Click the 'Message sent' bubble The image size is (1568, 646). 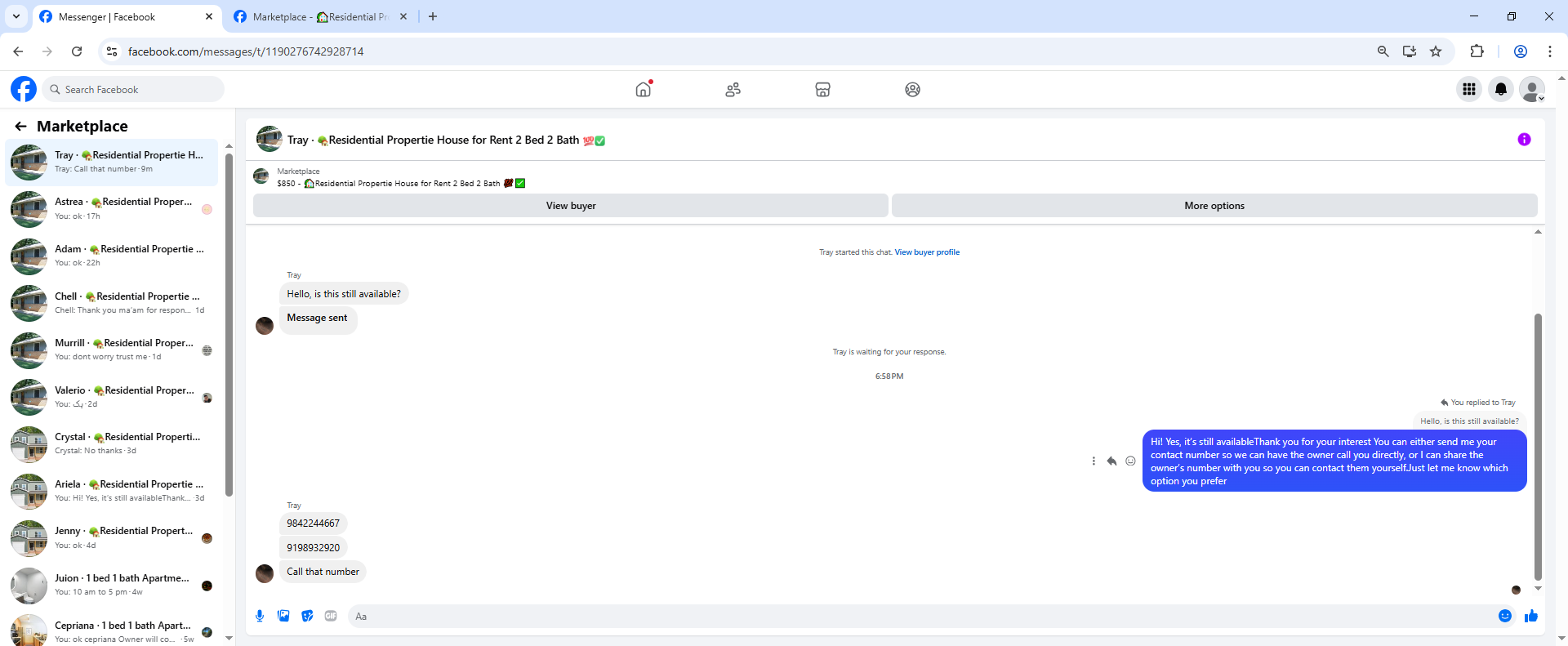[318, 319]
